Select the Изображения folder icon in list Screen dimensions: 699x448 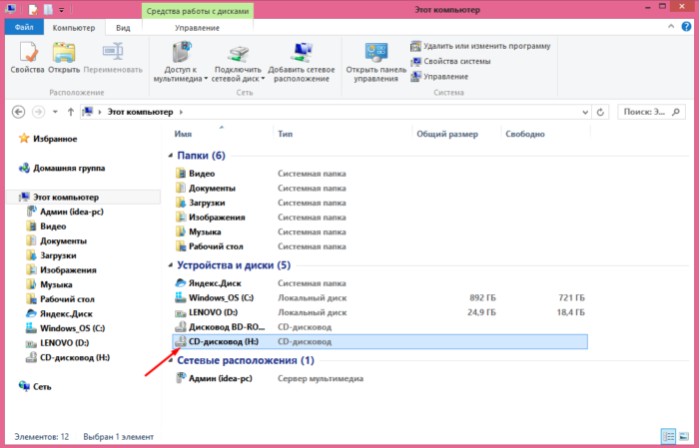(x=181, y=217)
